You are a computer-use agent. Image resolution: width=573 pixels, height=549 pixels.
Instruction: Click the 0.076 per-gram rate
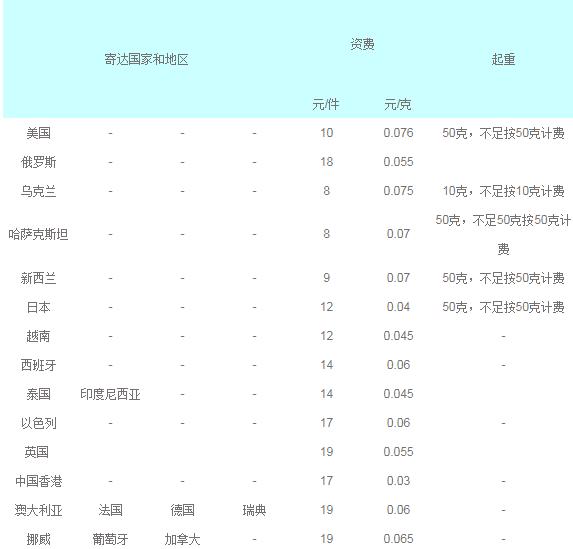pyautogui.click(x=398, y=133)
